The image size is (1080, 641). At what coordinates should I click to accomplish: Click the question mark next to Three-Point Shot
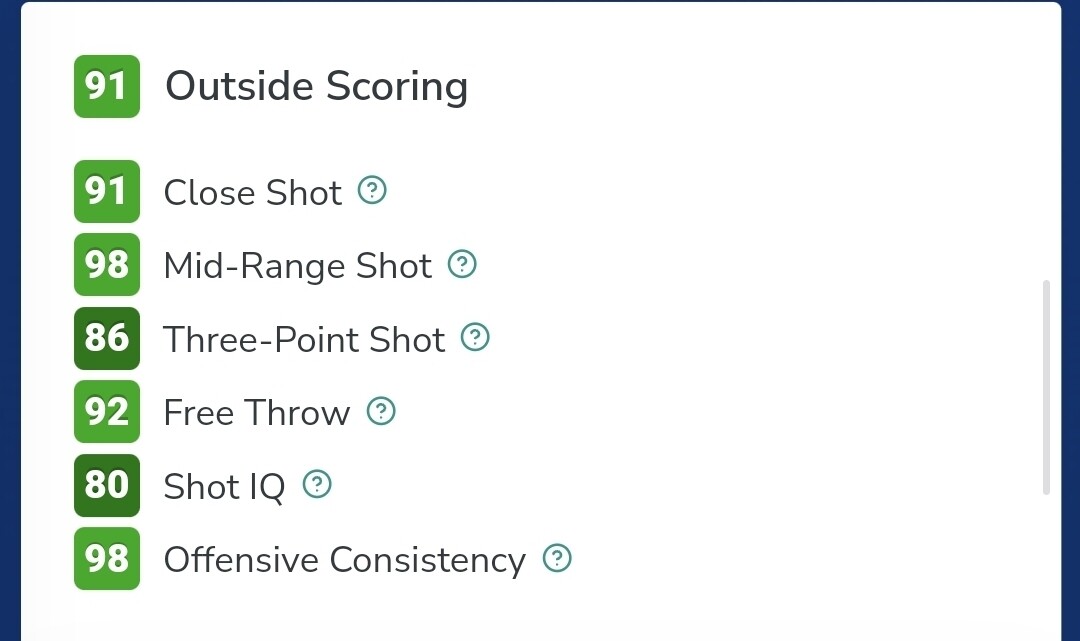coord(475,338)
